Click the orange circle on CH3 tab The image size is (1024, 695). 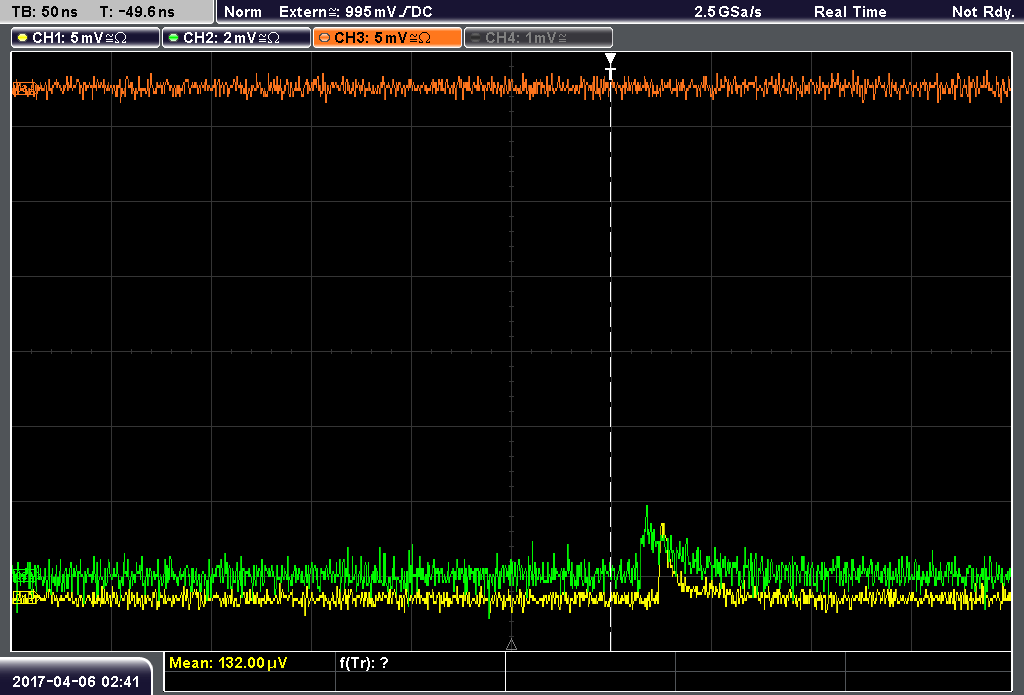[325, 38]
